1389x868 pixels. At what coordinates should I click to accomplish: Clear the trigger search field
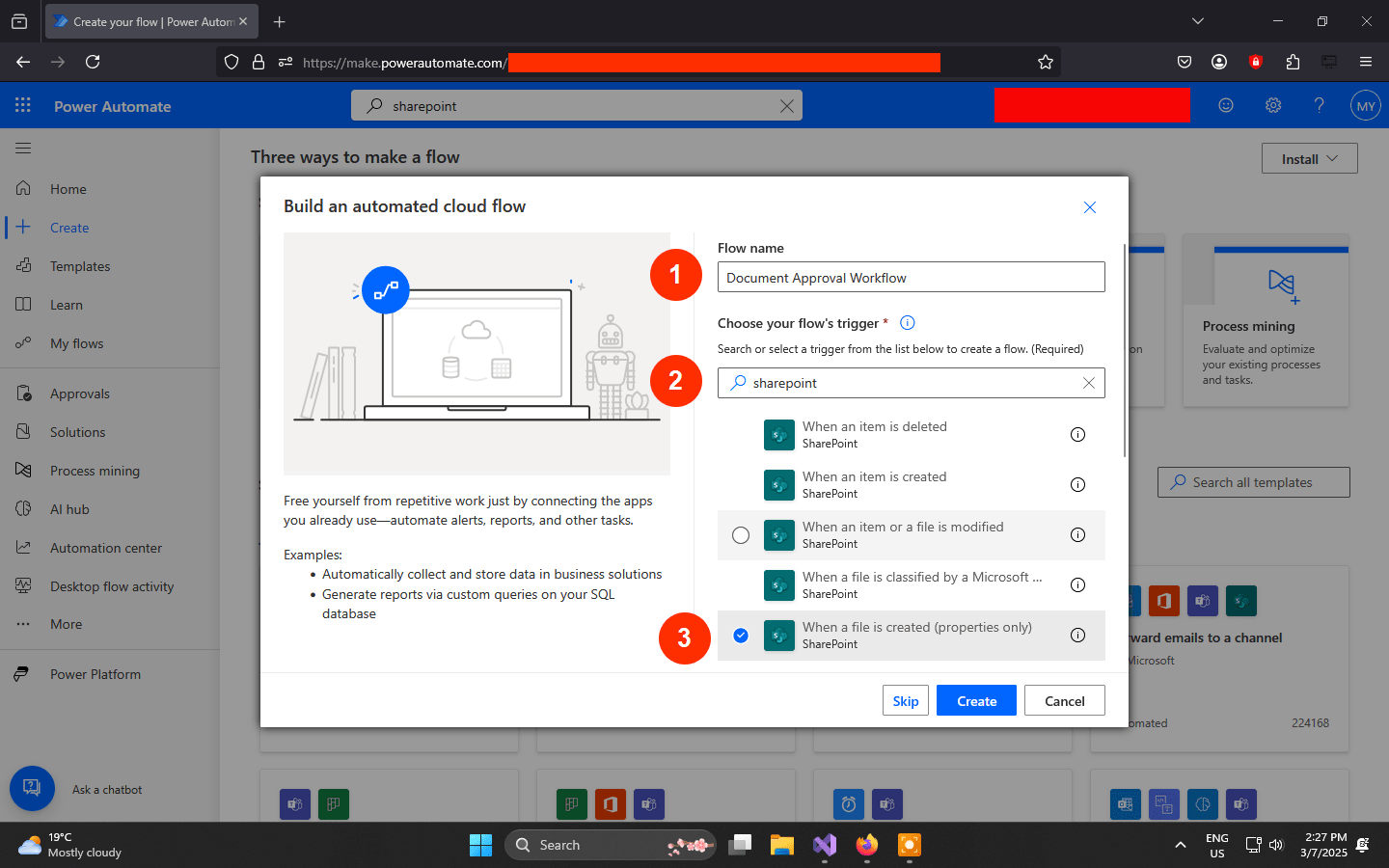[1089, 383]
